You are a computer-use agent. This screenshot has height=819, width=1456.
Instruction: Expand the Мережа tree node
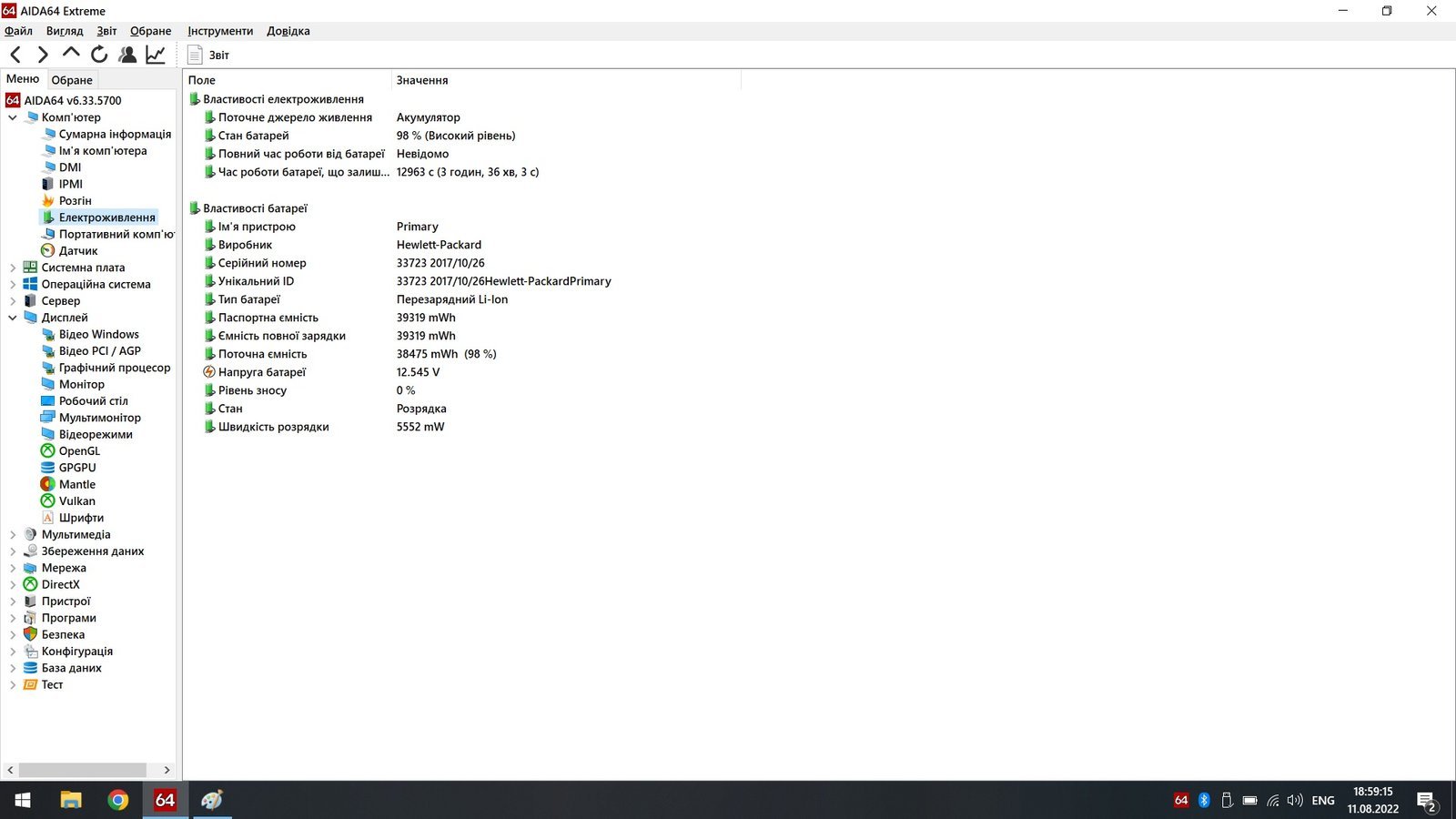(13, 568)
